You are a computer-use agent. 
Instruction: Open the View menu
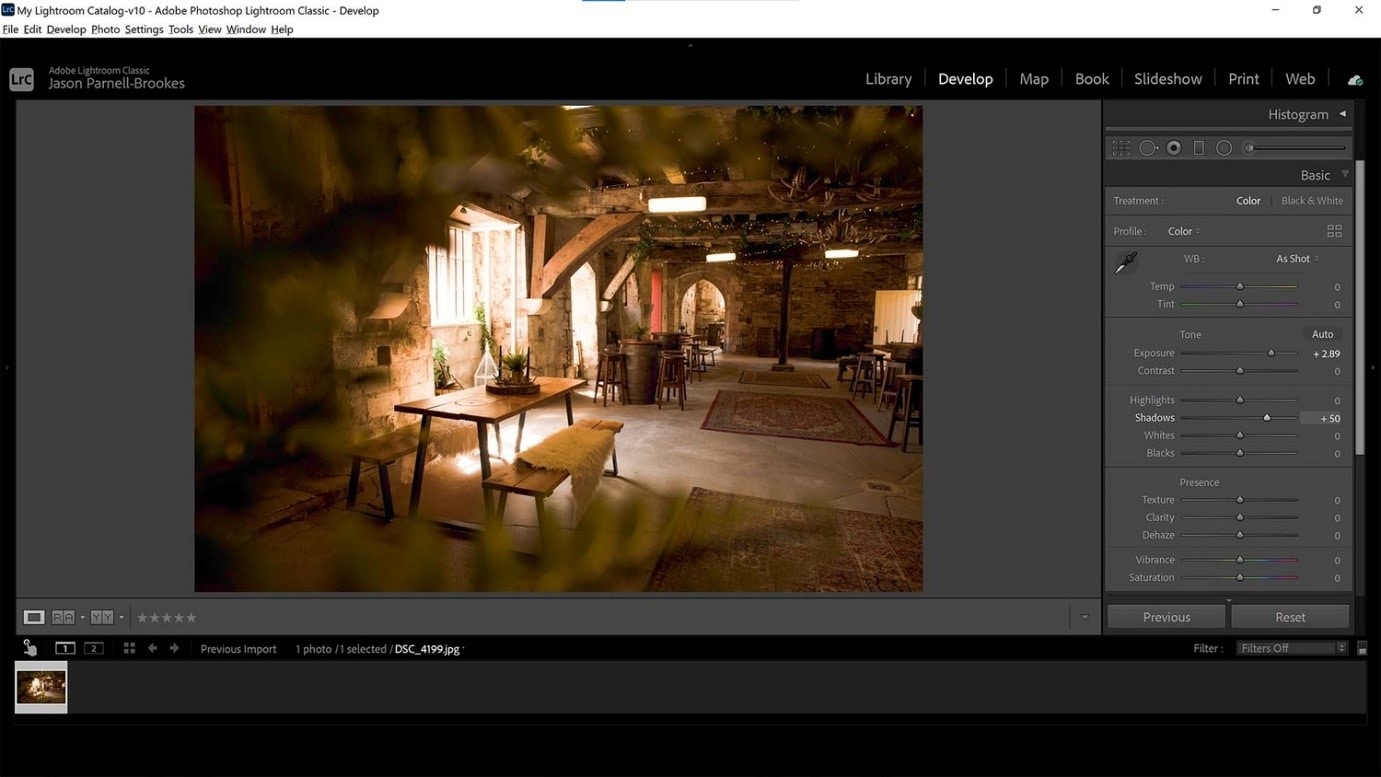210,30
